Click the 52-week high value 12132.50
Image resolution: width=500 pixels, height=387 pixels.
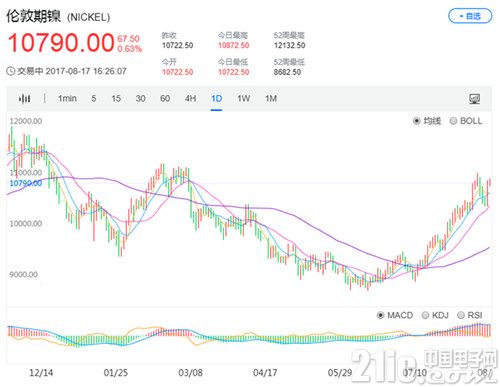pyautogui.click(x=290, y=45)
